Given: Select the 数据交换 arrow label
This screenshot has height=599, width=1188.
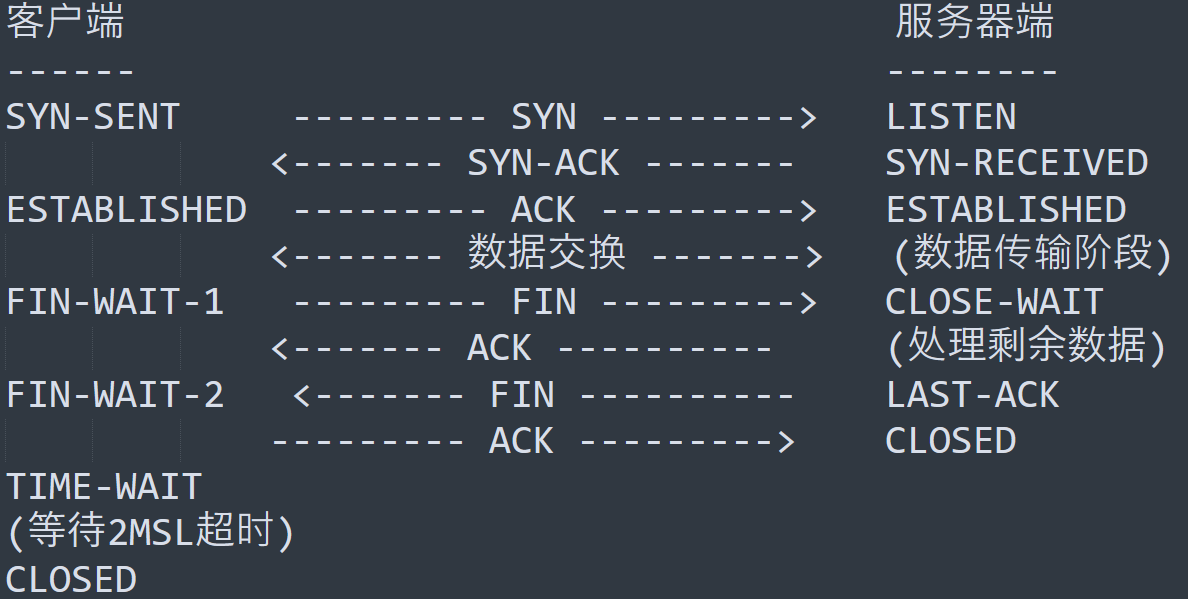Looking at the screenshot, I should point(546,254).
